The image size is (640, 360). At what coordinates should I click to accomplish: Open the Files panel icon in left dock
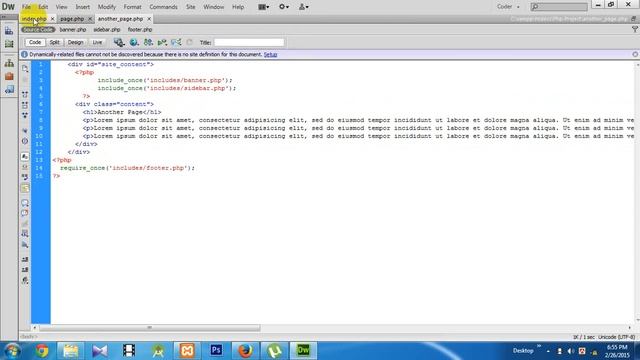(9, 63)
